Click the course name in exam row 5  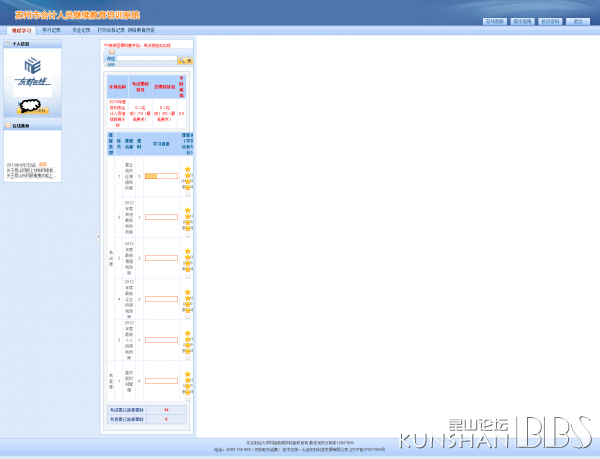pos(129,340)
